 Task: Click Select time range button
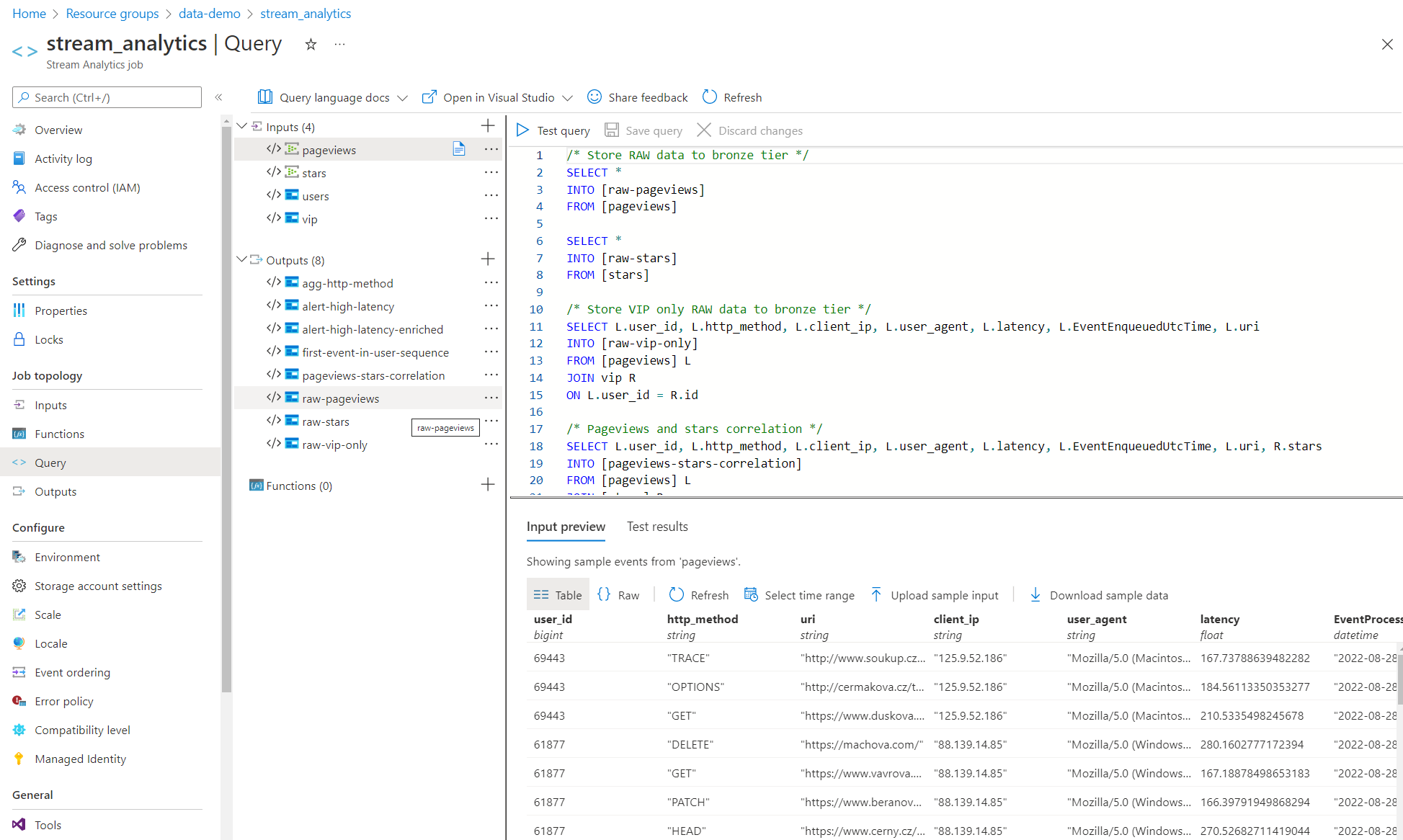[799, 595]
